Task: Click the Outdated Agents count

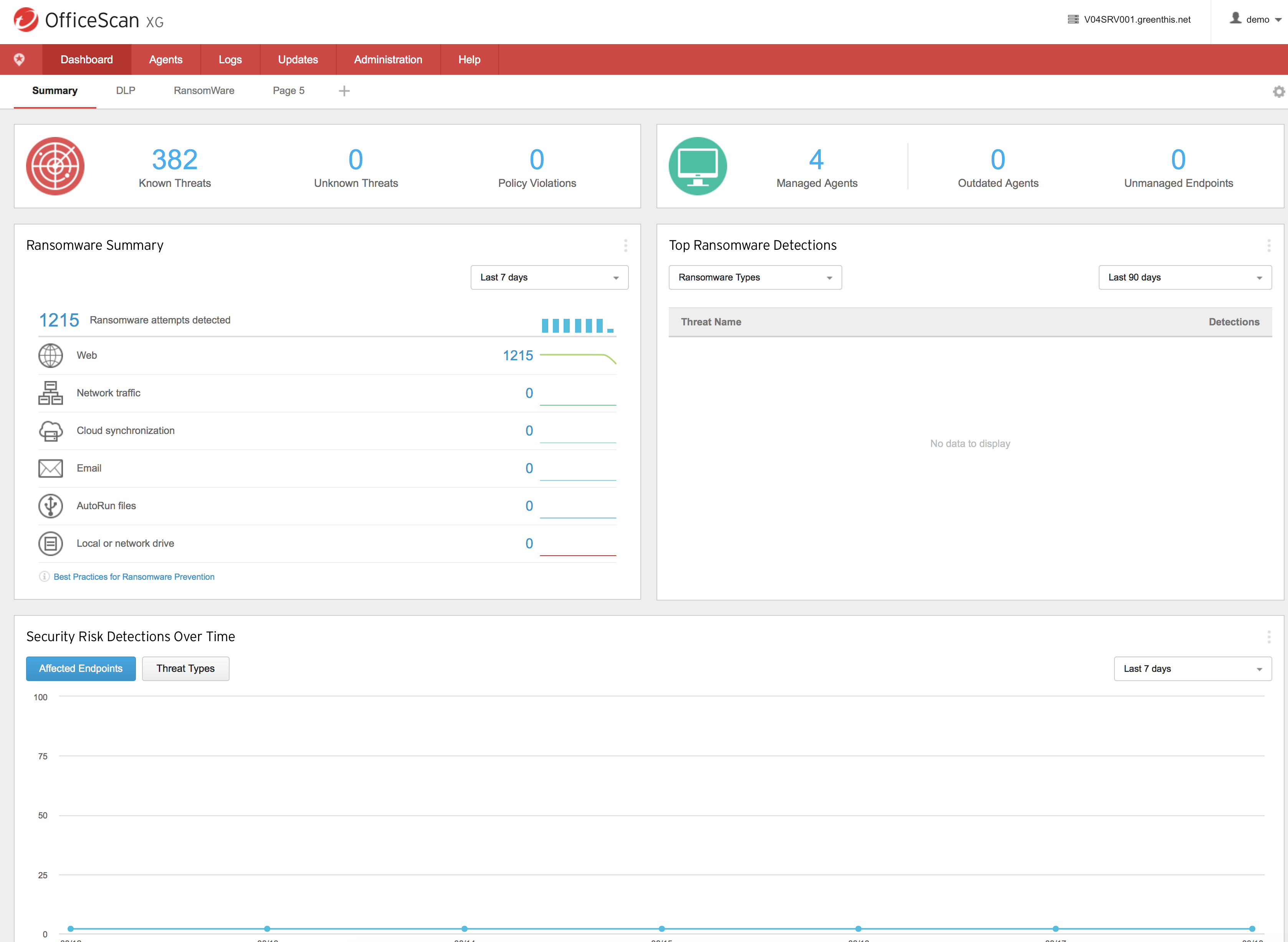Action: [998, 160]
